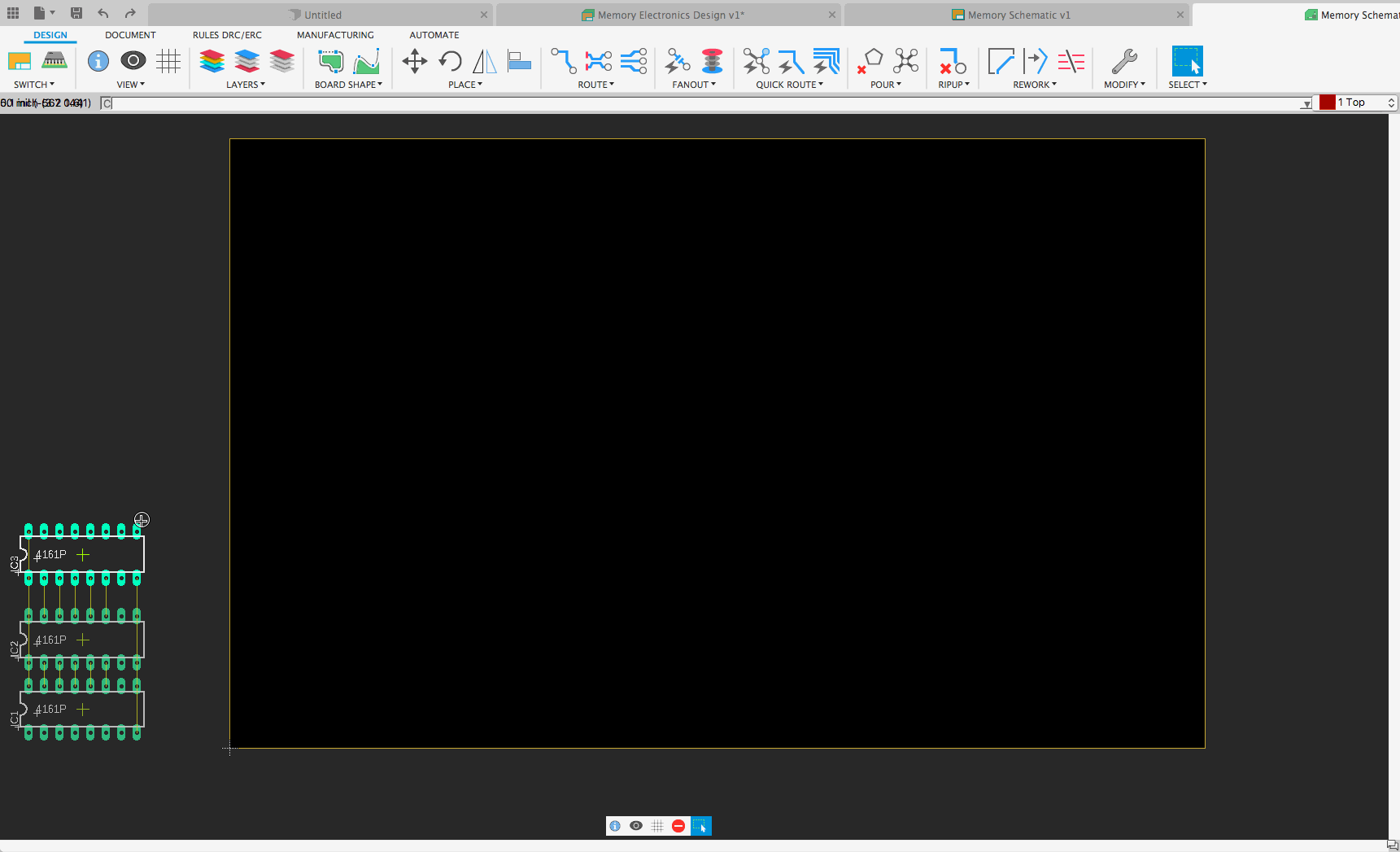
Task: Activate the Align tool in Place group
Action: click(x=519, y=61)
